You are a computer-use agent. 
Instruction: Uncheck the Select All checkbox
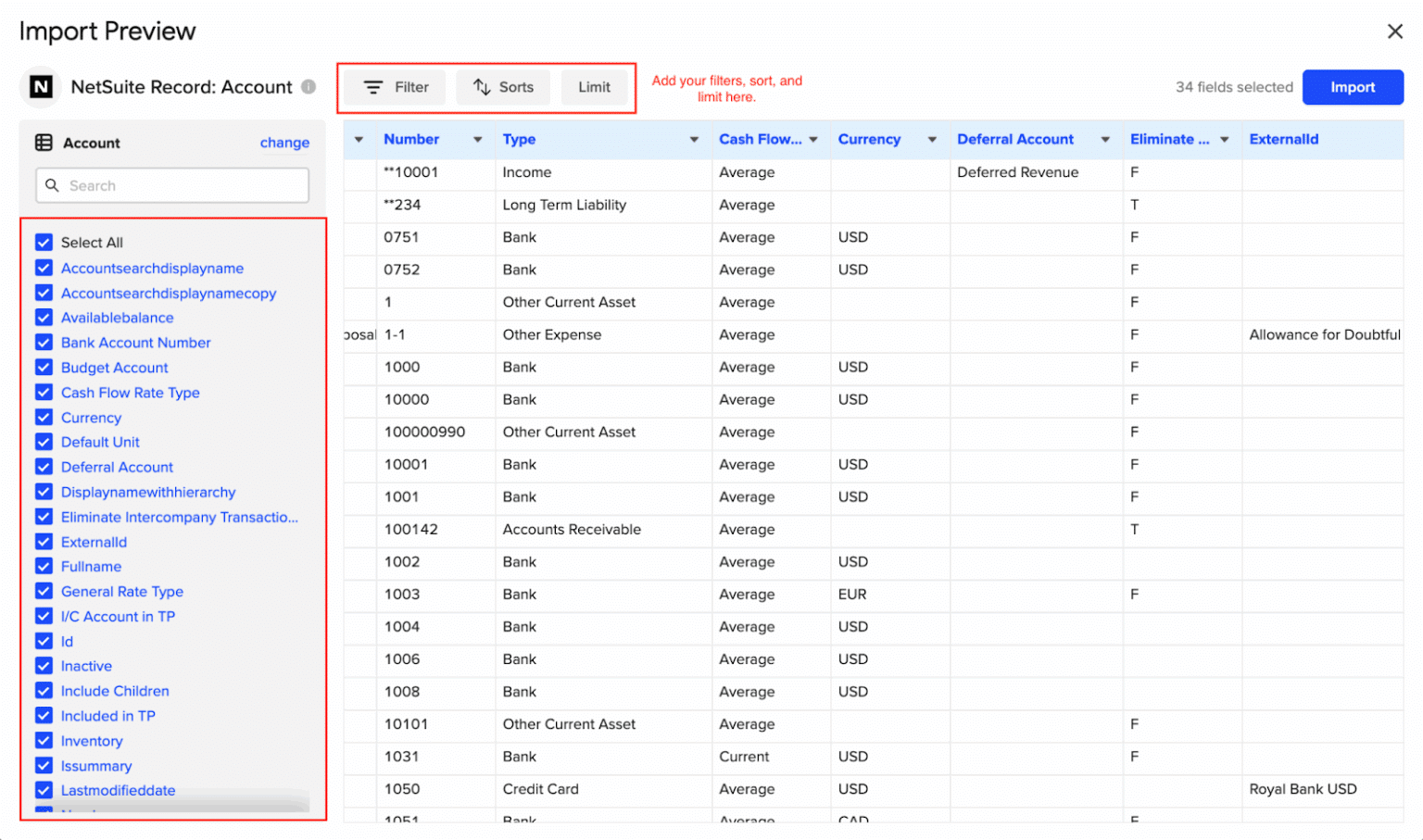(x=44, y=242)
